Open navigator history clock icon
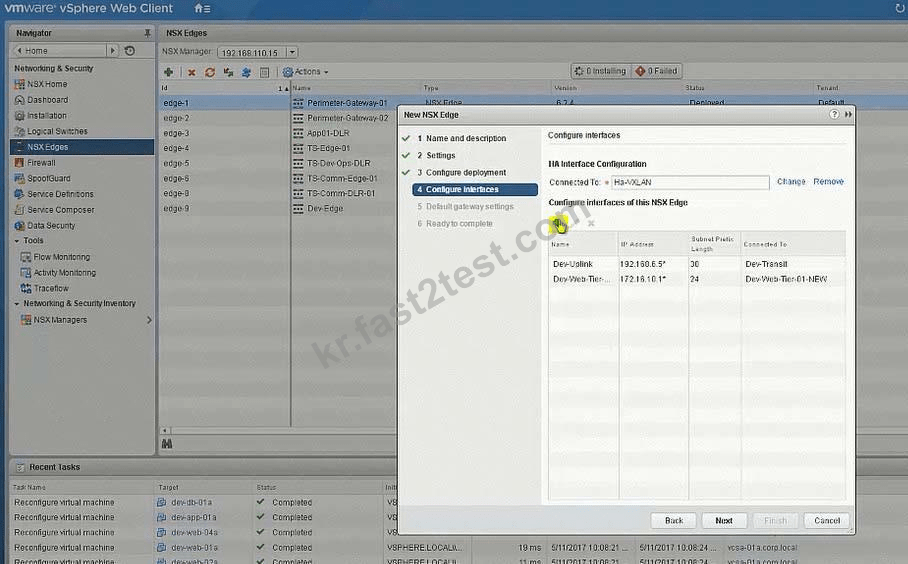Viewport: 908px width, 564px height. tap(130, 51)
